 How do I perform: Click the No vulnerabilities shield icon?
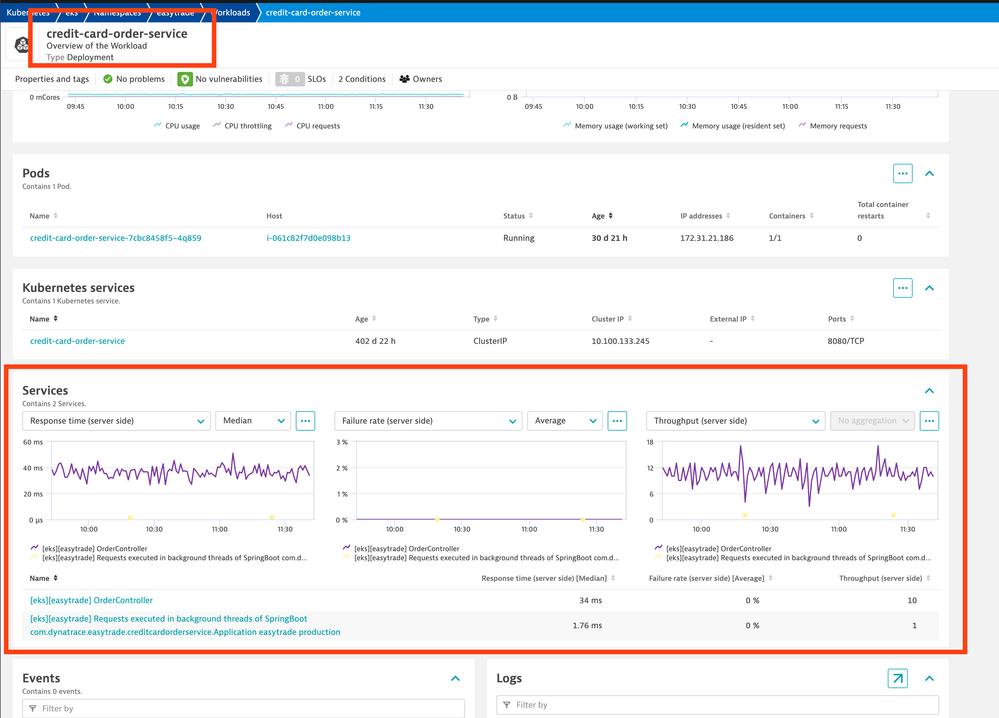[x=185, y=79]
